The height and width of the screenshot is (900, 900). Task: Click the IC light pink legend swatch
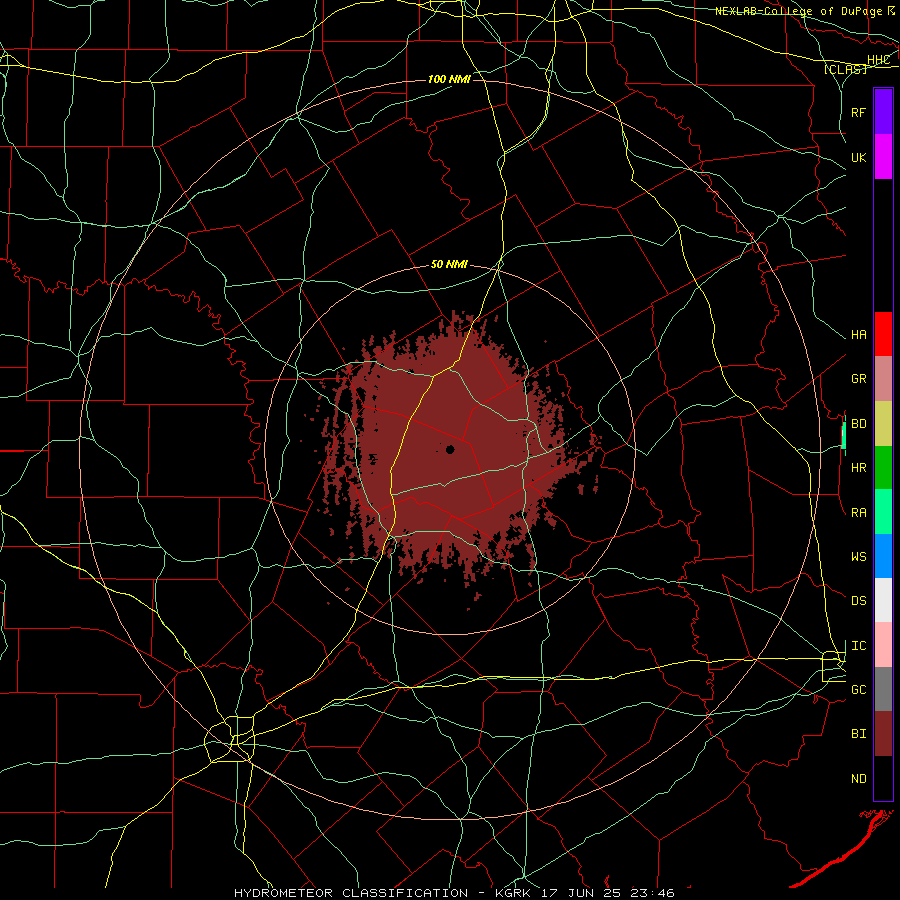[883, 645]
